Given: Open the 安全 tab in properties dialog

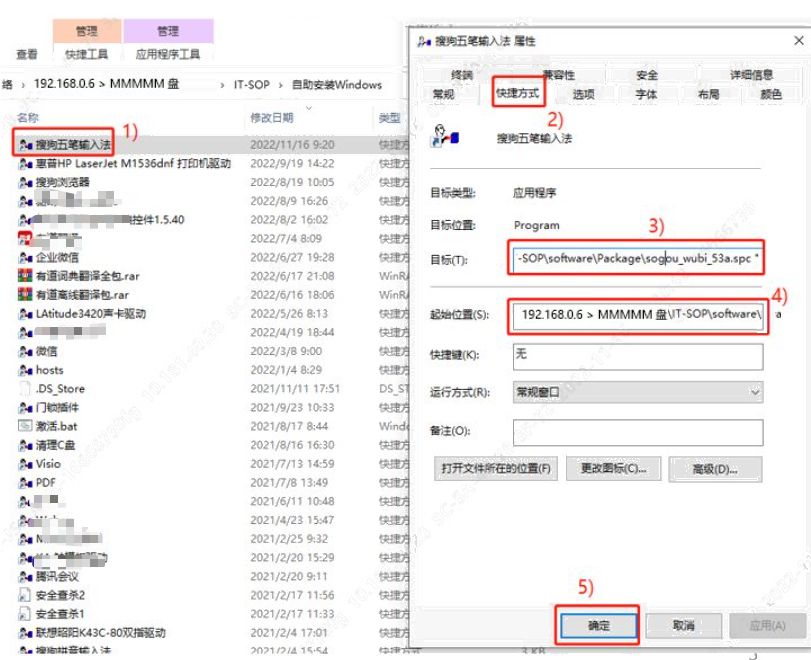Looking at the screenshot, I should [x=647, y=75].
